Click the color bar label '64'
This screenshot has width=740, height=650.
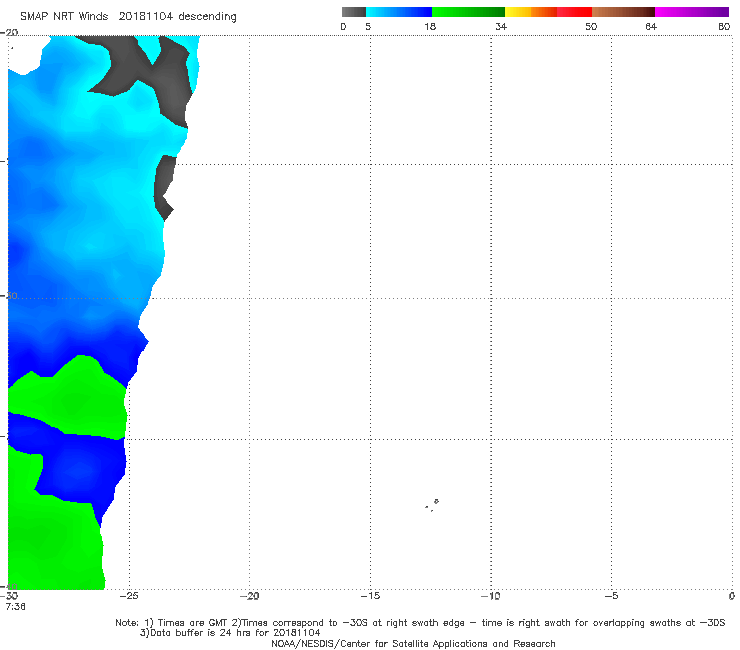tap(651, 27)
